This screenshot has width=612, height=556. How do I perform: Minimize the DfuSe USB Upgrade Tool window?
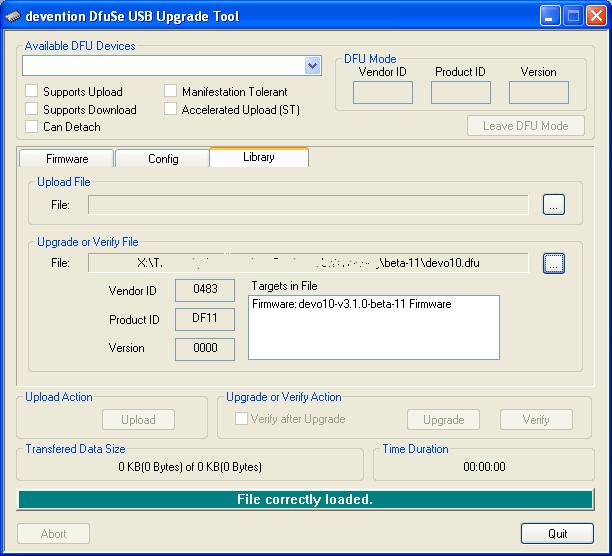[x=550, y=16]
